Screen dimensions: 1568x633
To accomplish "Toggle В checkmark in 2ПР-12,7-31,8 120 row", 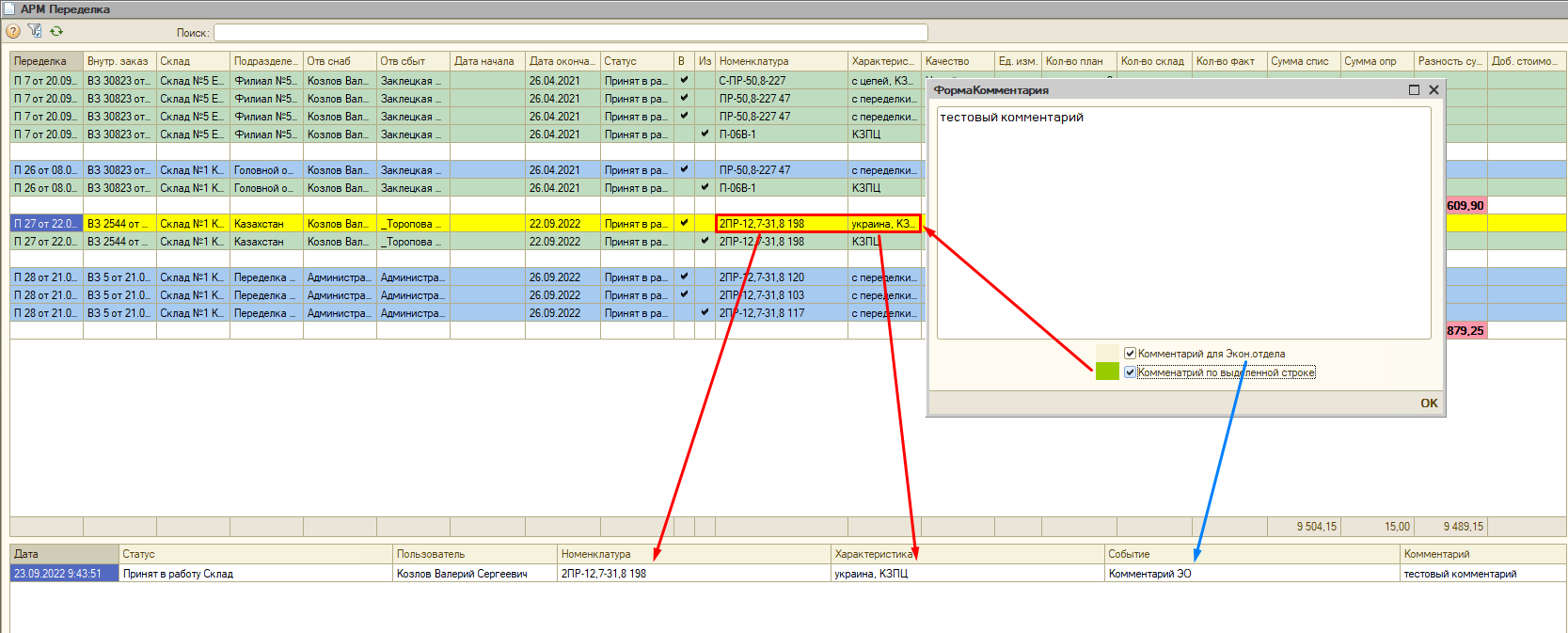I will click(x=684, y=277).
